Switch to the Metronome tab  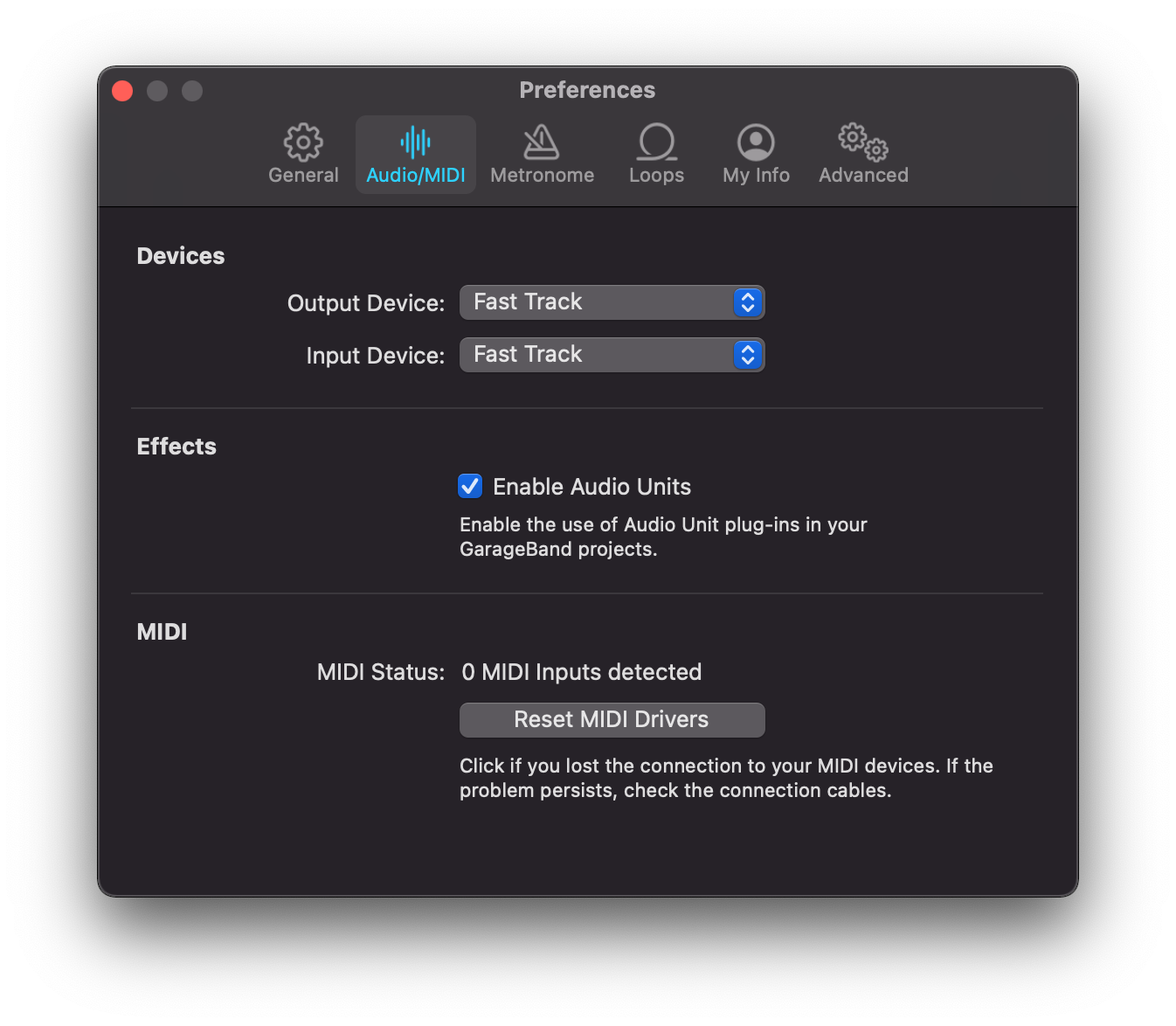(542, 154)
